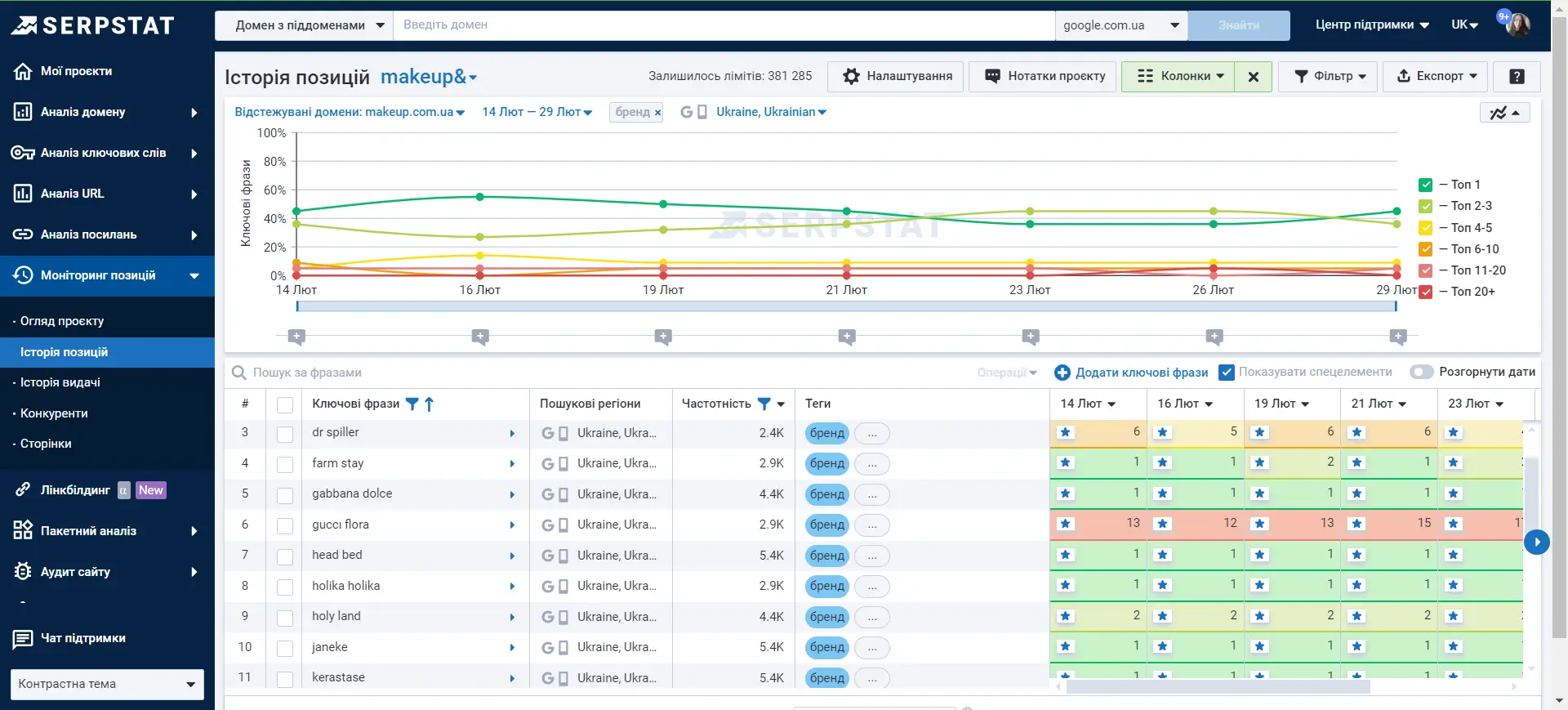Click the star icon in gucci flora 16 Лют cell

click(1163, 524)
